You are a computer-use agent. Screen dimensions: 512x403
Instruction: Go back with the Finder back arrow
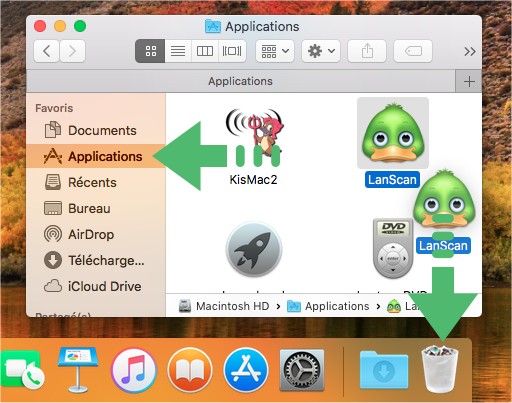point(47,51)
